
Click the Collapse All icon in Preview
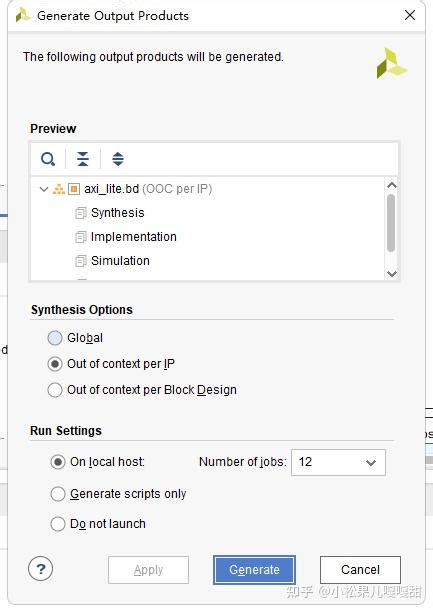click(x=83, y=159)
